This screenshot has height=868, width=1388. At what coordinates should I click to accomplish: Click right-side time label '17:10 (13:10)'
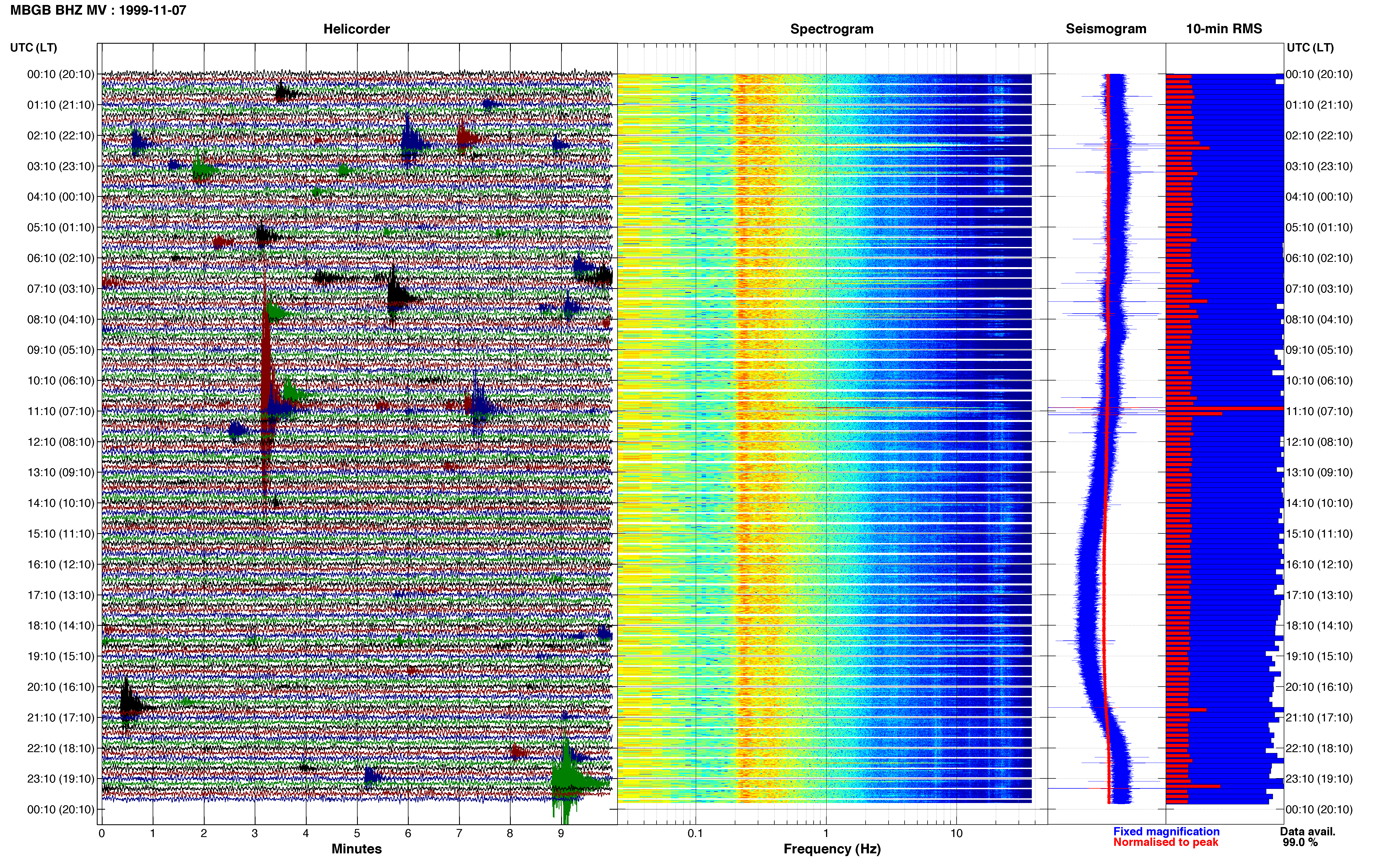coord(1319,595)
